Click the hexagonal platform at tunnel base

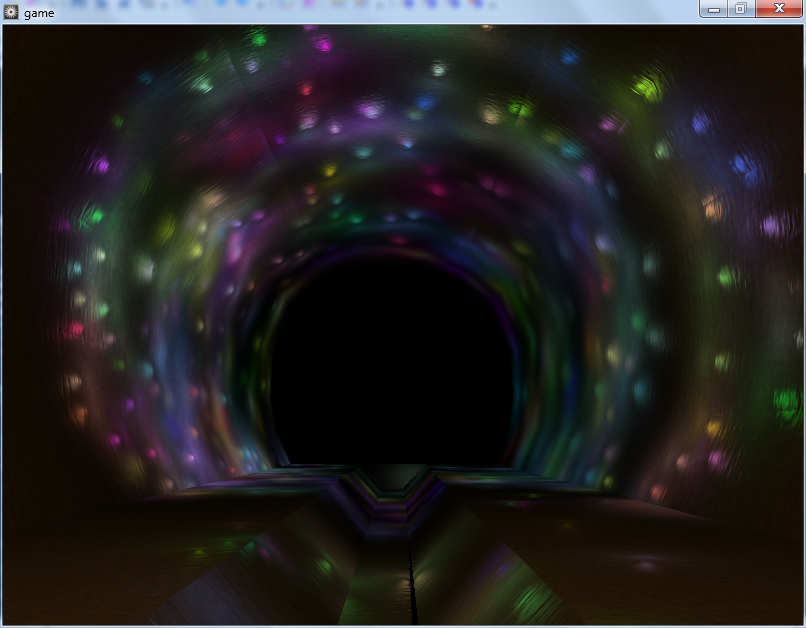click(x=400, y=478)
